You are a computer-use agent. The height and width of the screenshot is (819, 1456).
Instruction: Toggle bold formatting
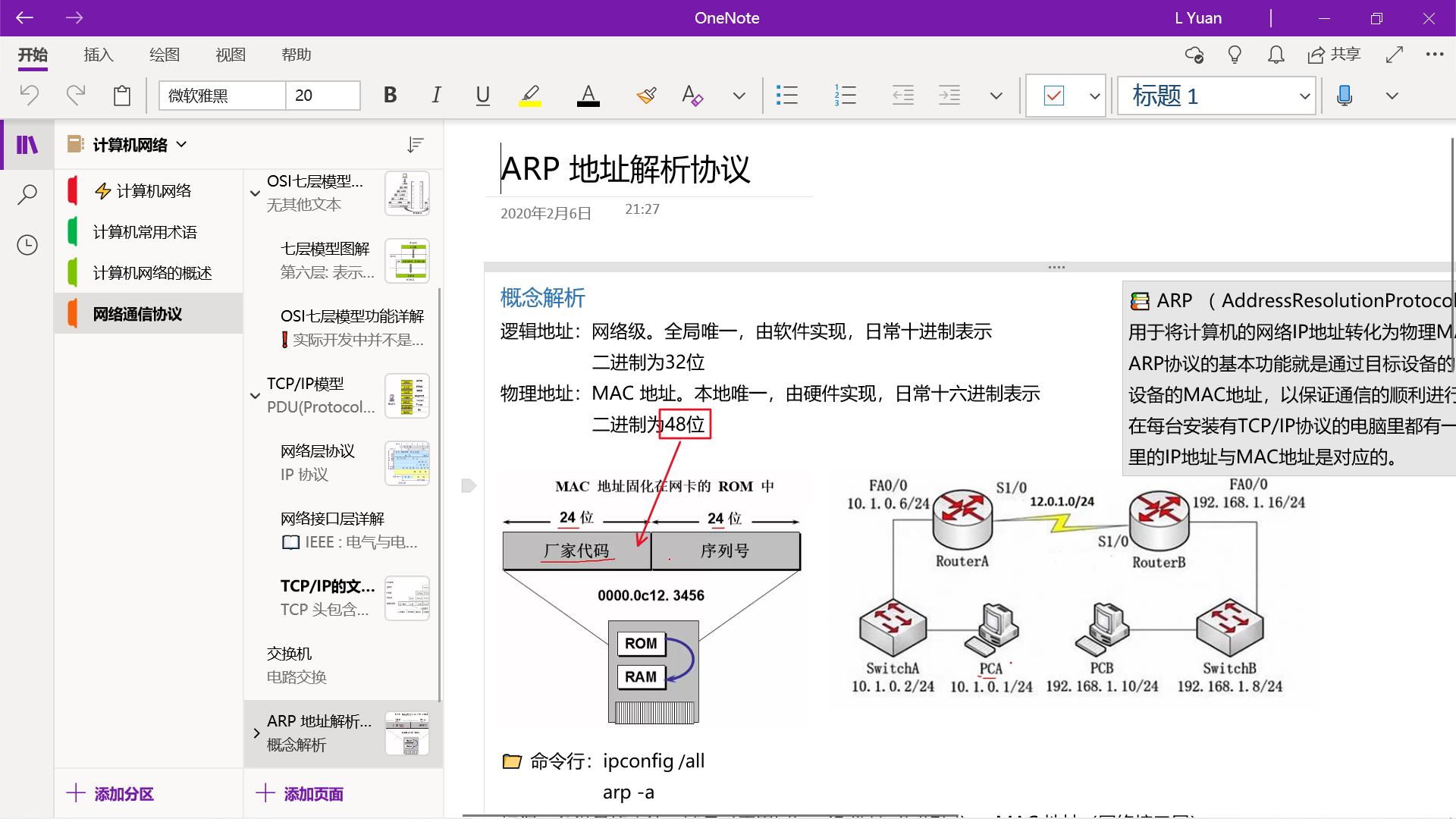(390, 95)
